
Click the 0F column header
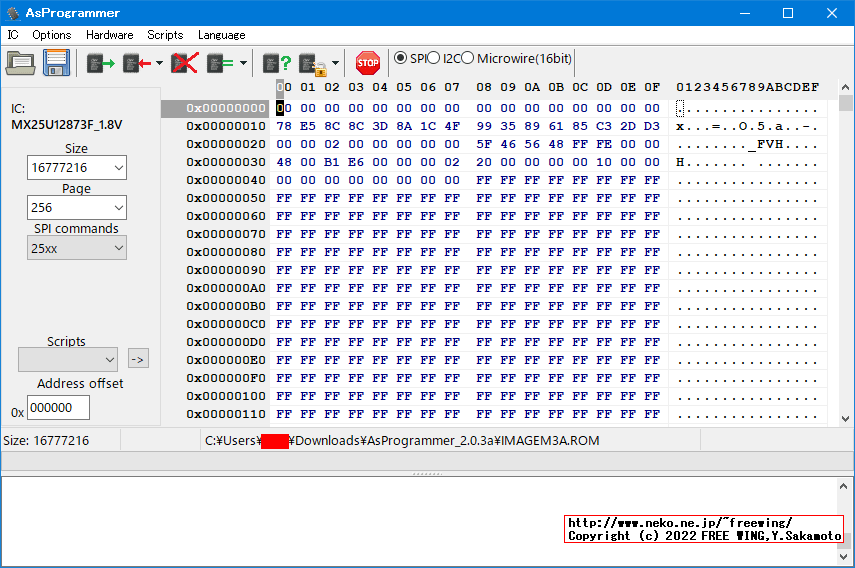(652, 87)
